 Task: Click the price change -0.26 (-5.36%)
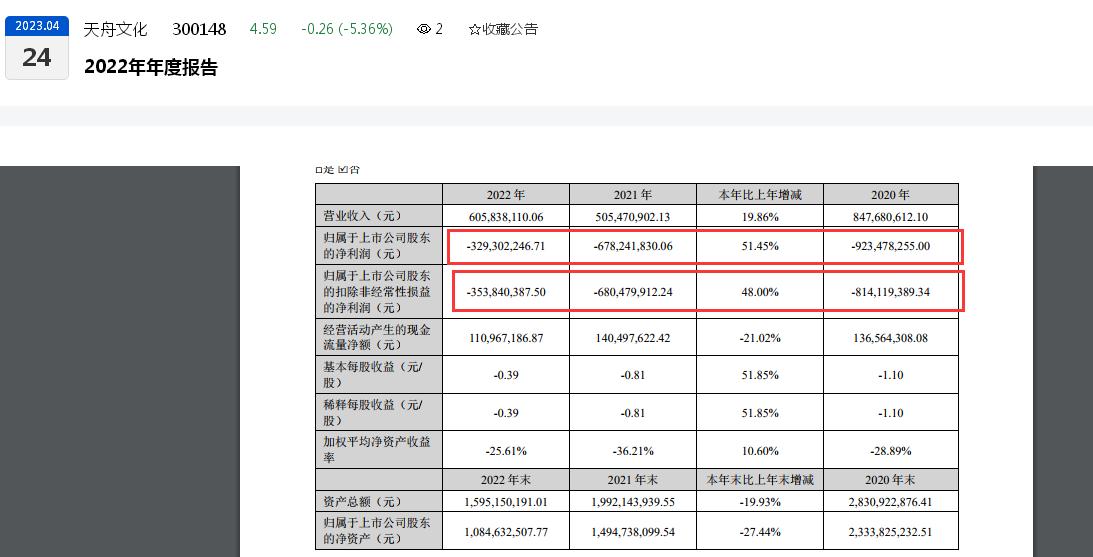pos(346,29)
